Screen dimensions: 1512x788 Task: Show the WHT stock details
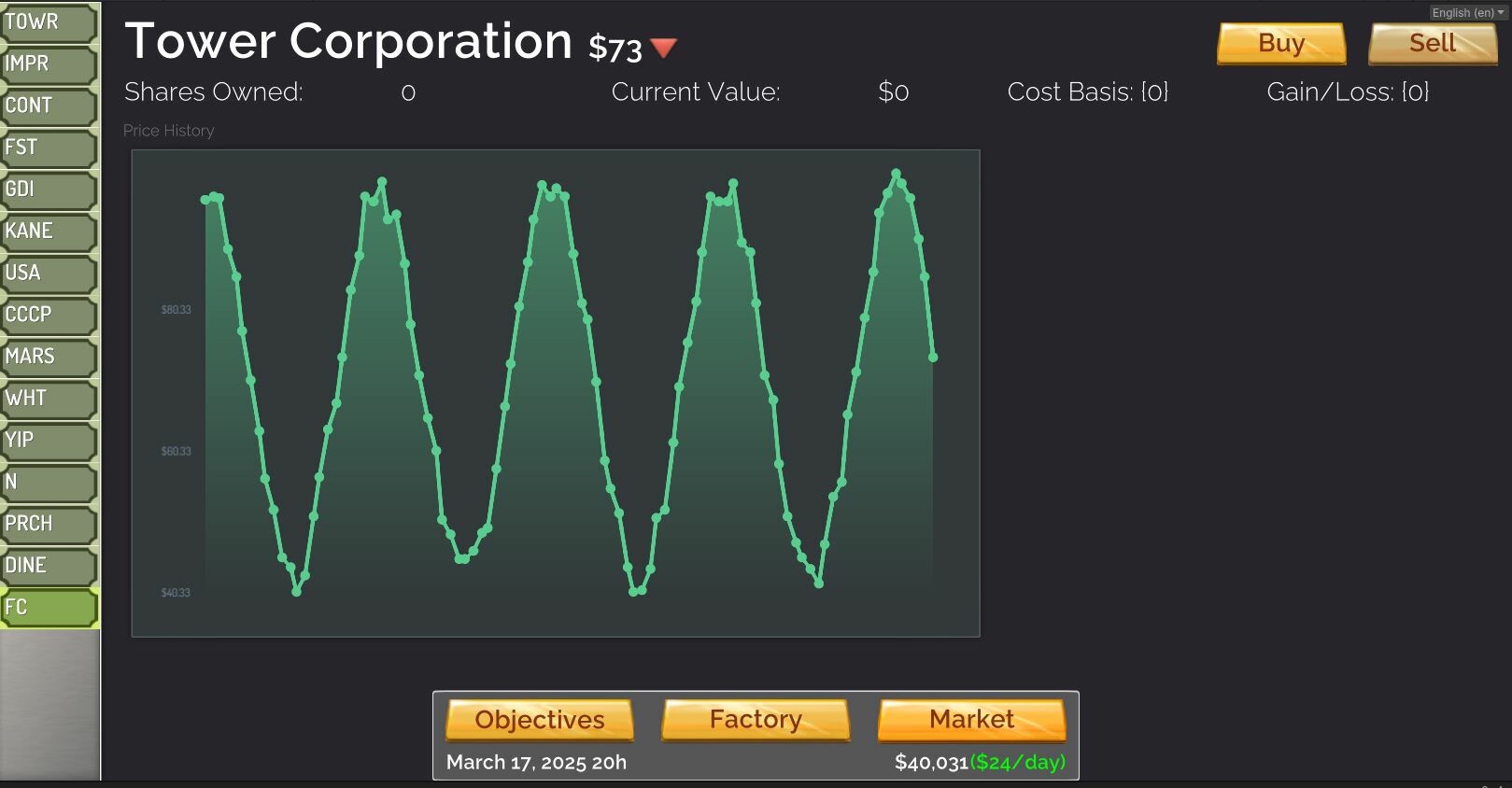pos(49,399)
